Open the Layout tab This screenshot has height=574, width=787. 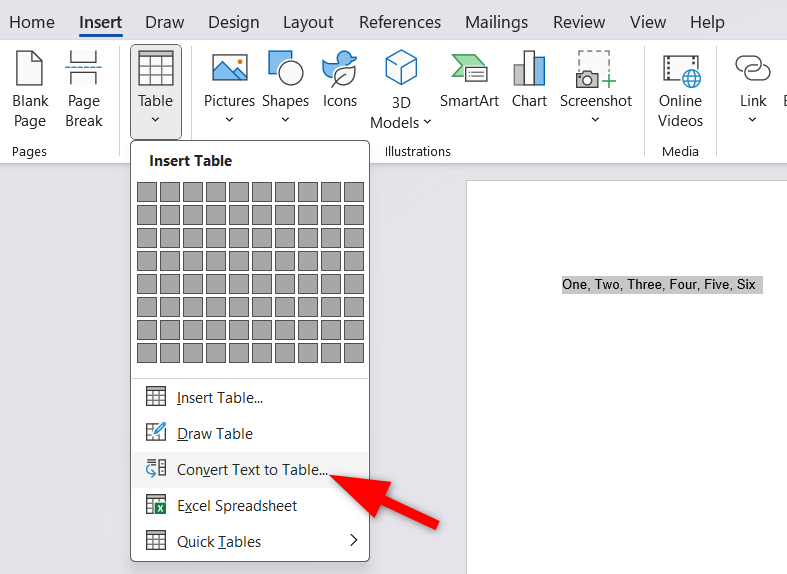pyautogui.click(x=308, y=22)
